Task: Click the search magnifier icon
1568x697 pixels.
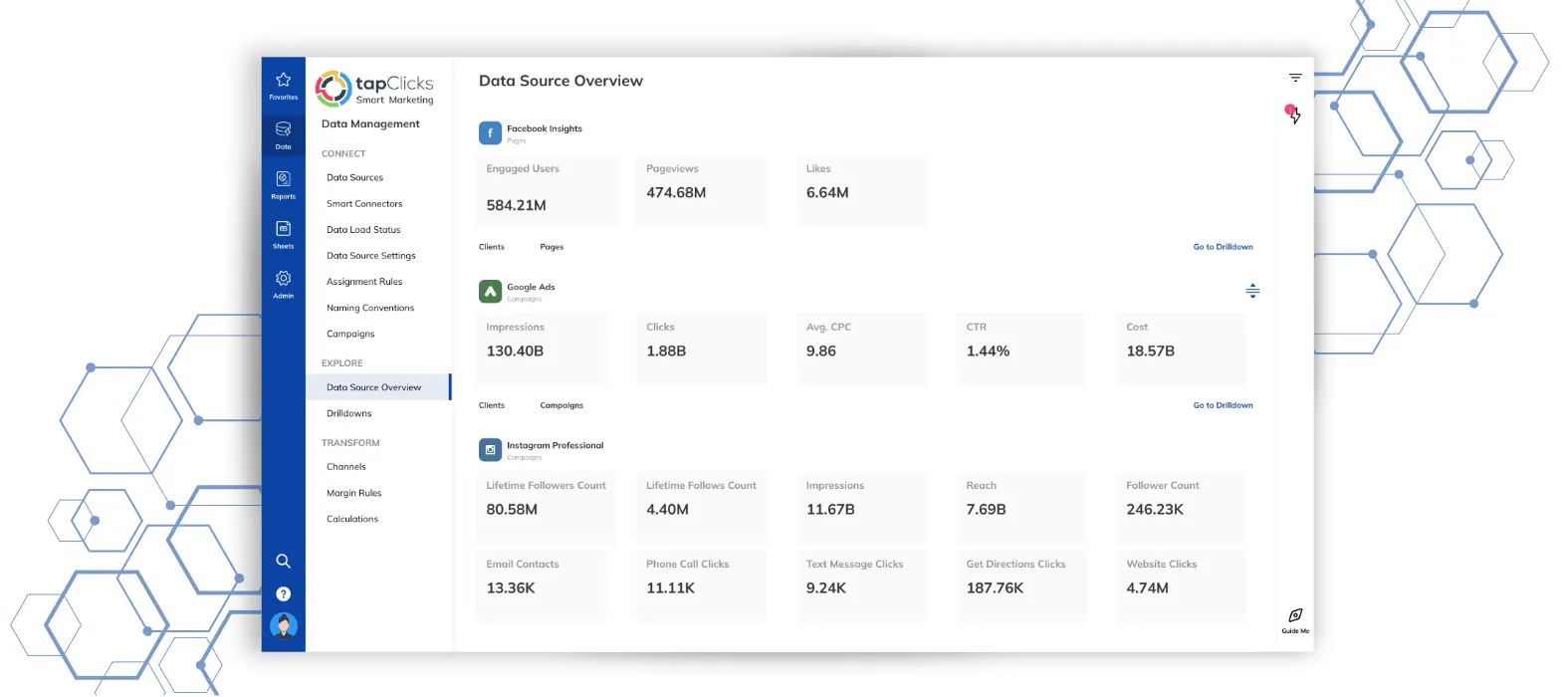Action: tap(283, 561)
